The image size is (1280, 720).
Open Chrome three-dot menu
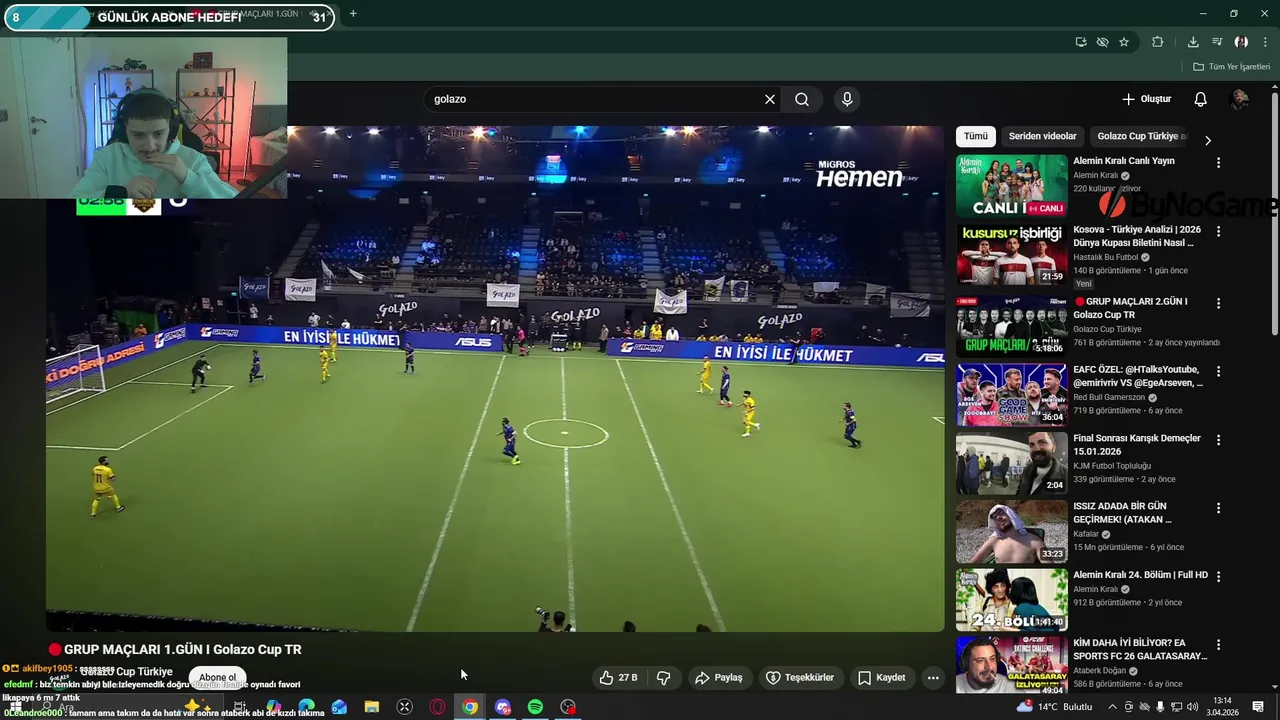1266,42
